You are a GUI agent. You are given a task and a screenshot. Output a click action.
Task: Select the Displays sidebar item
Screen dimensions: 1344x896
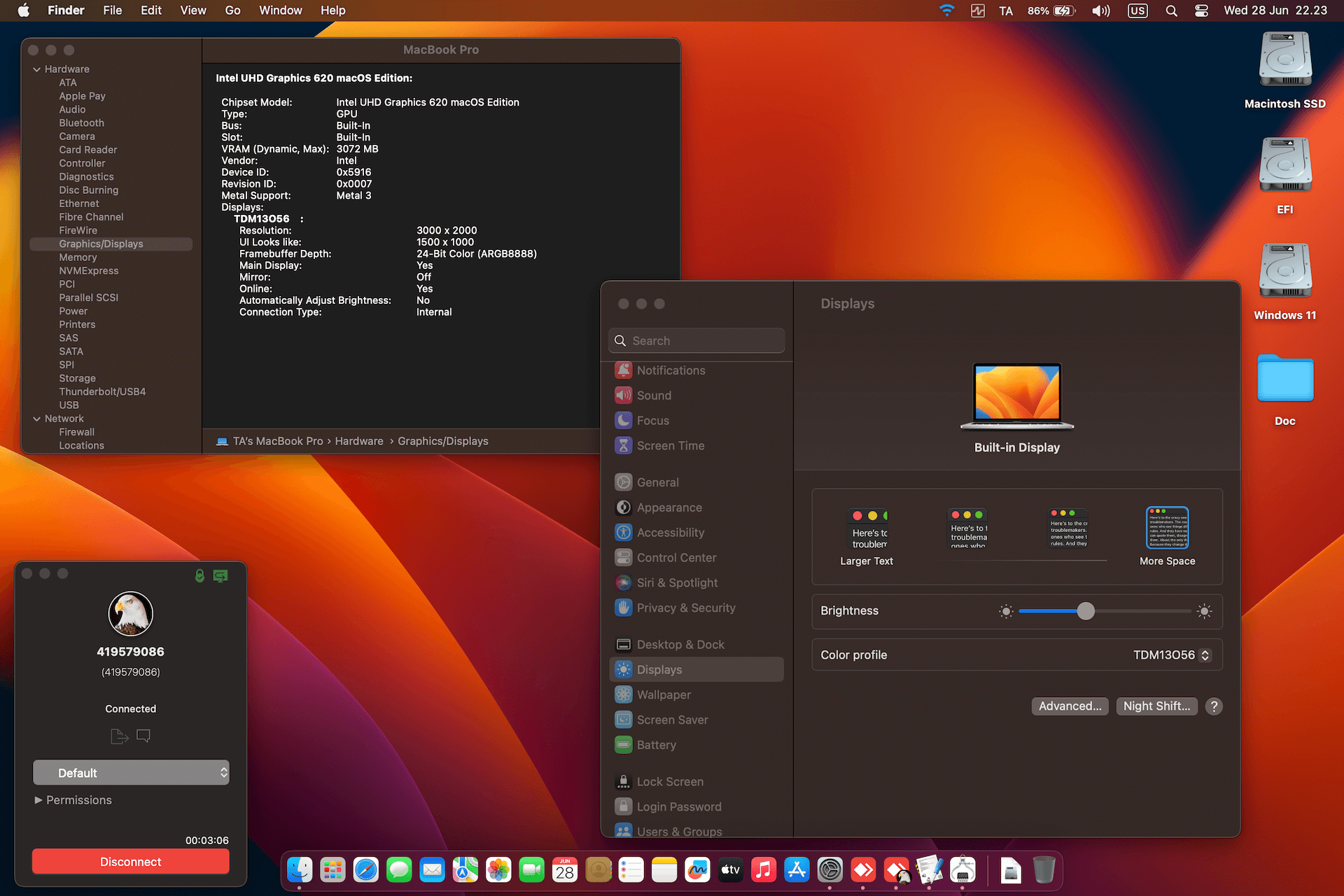696,670
